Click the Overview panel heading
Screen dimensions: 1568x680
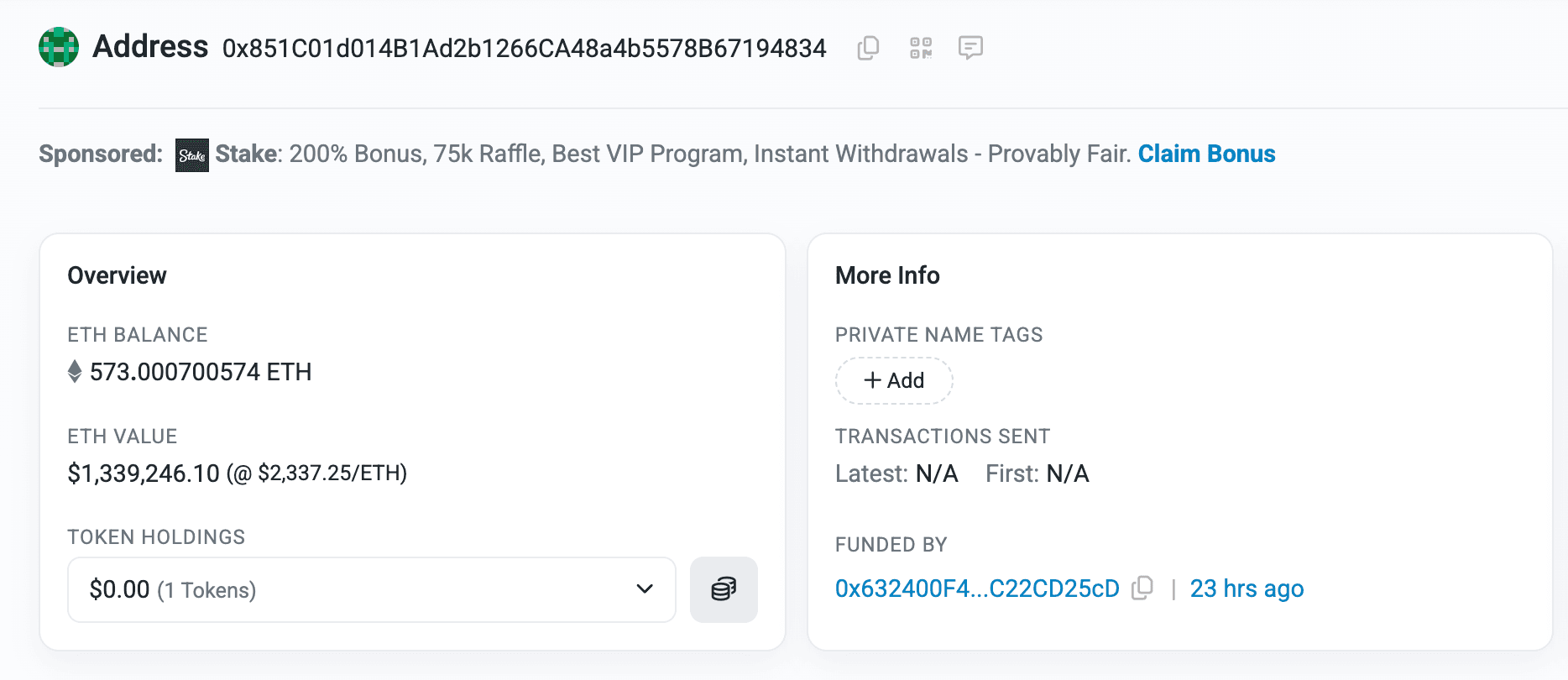pos(117,275)
